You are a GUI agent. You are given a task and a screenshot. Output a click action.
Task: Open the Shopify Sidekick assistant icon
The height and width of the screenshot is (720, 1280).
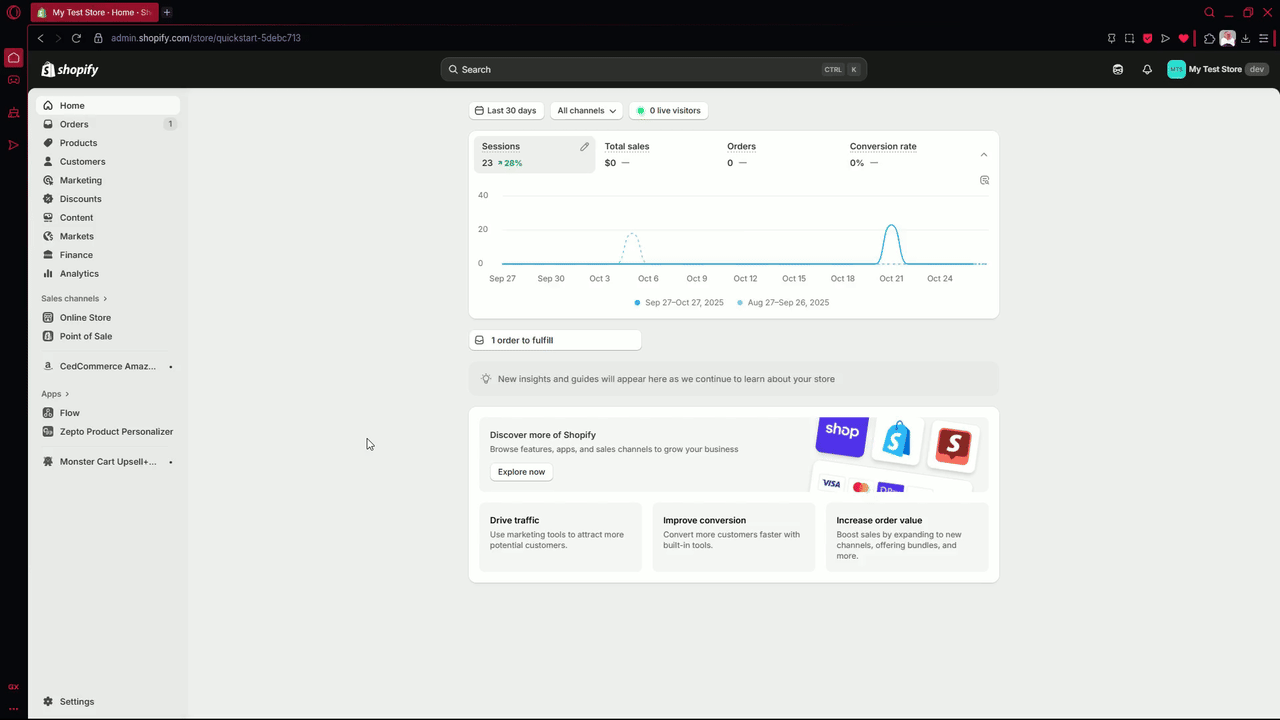click(x=1118, y=70)
